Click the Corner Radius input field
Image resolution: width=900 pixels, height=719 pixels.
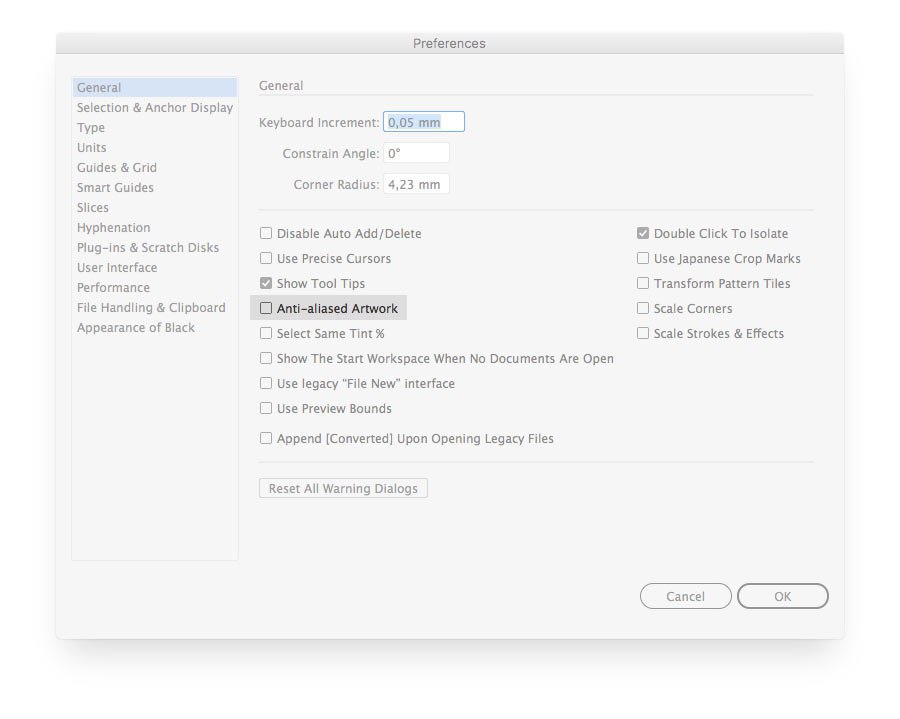(416, 184)
